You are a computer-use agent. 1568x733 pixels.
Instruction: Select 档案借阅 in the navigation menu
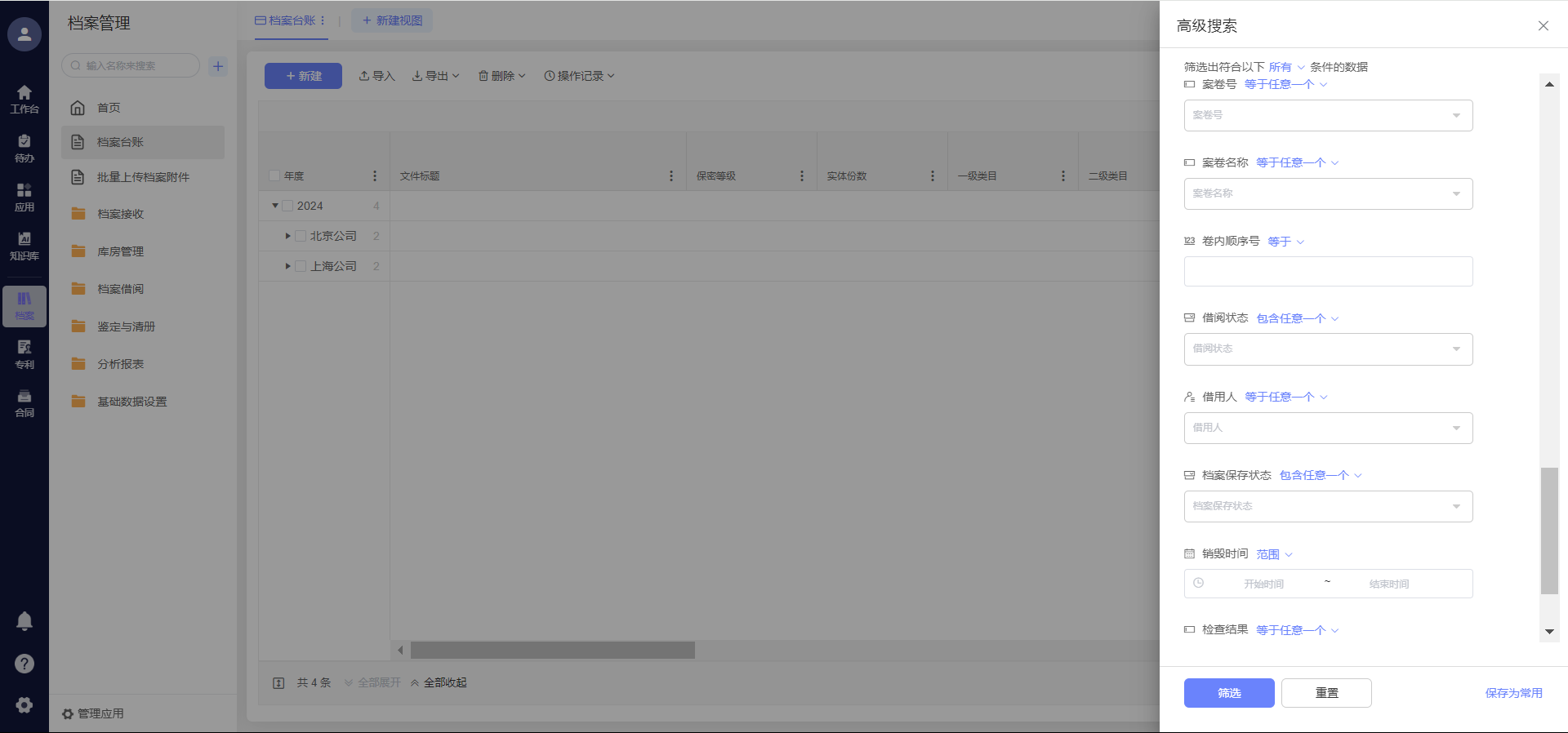(120, 289)
